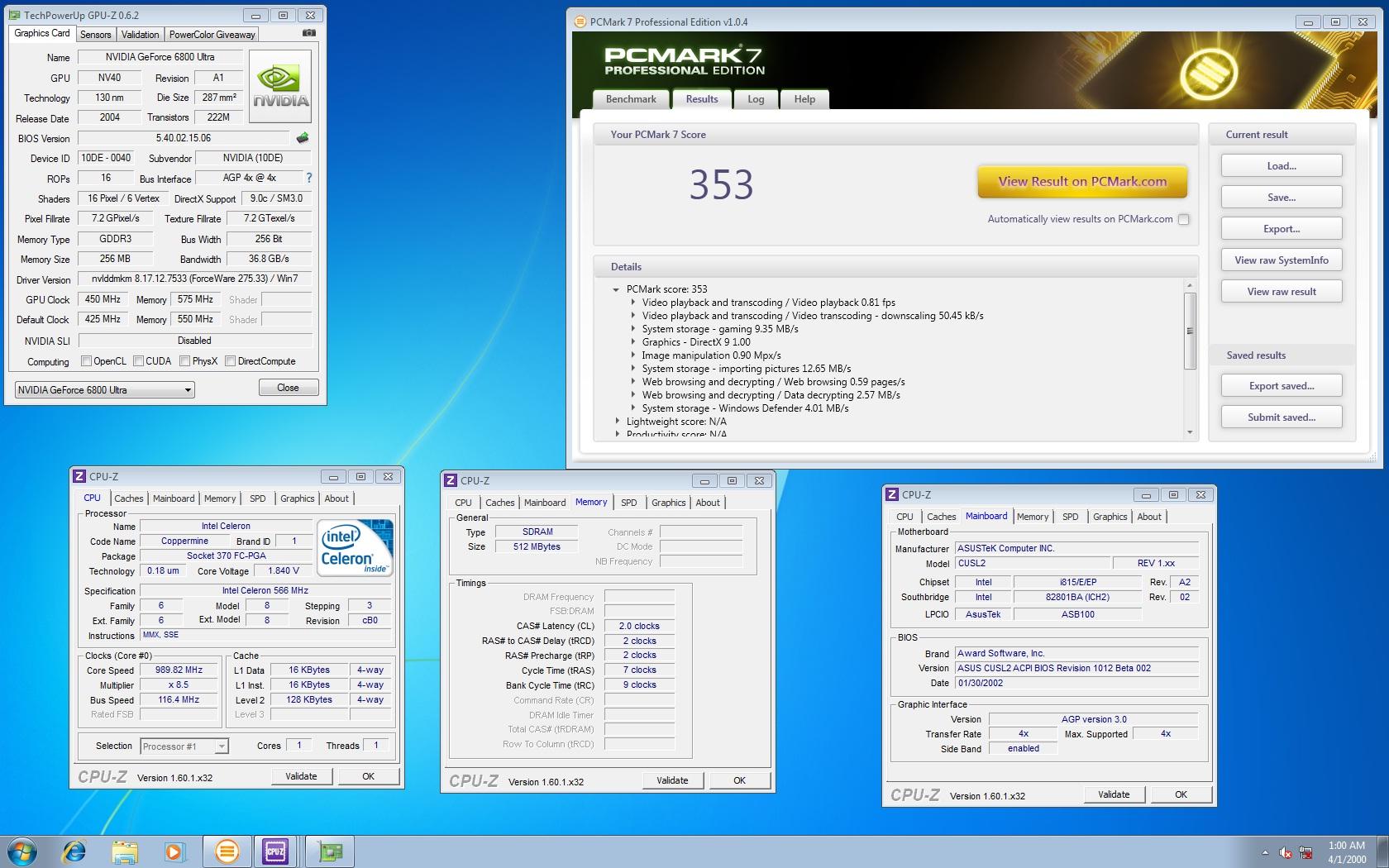Enable the CUDA checkbox

click(x=139, y=361)
